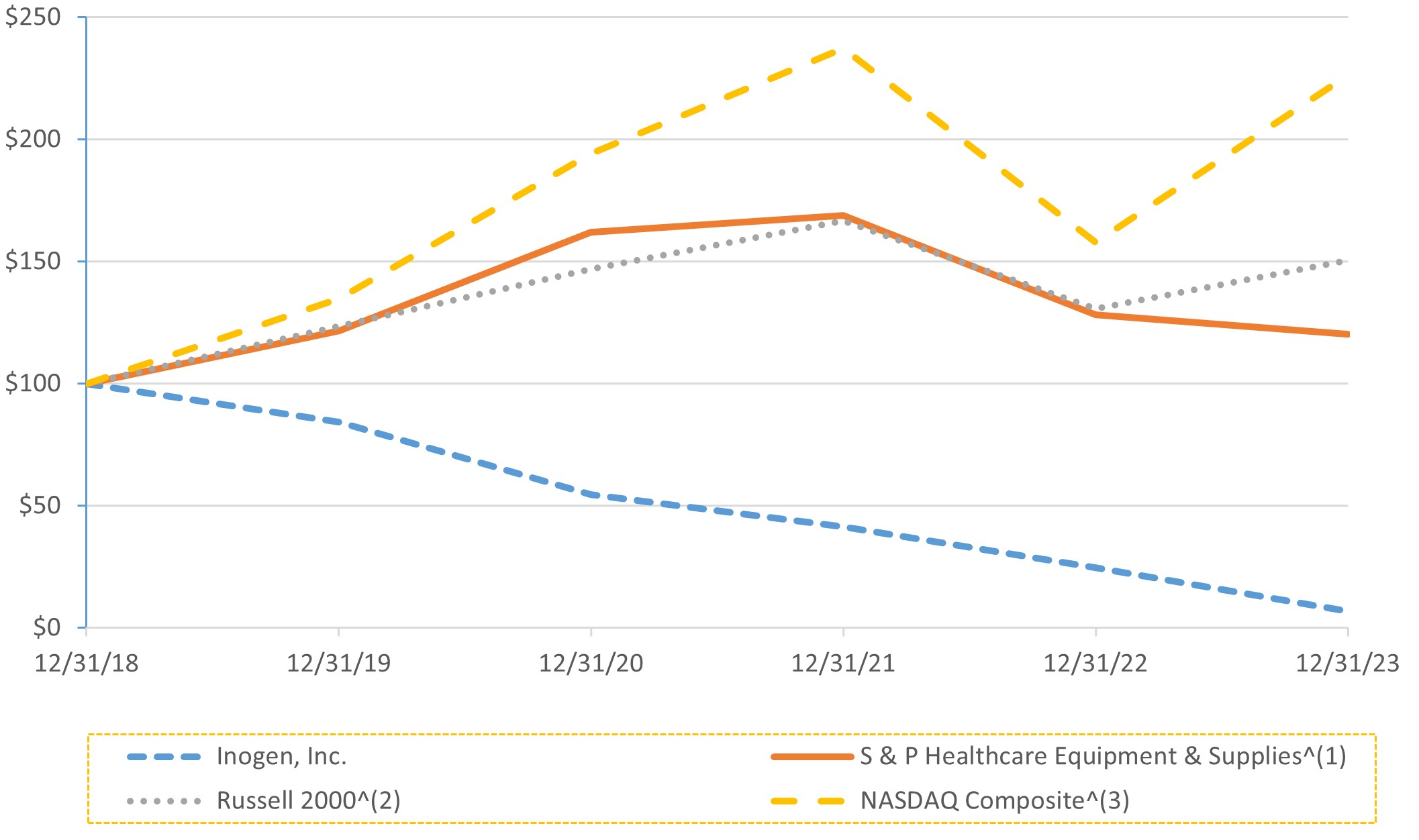Click the blue dashed Inogen legend swatch
The width and height of the screenshot is (1419, 840).
[x=164, y=757]
